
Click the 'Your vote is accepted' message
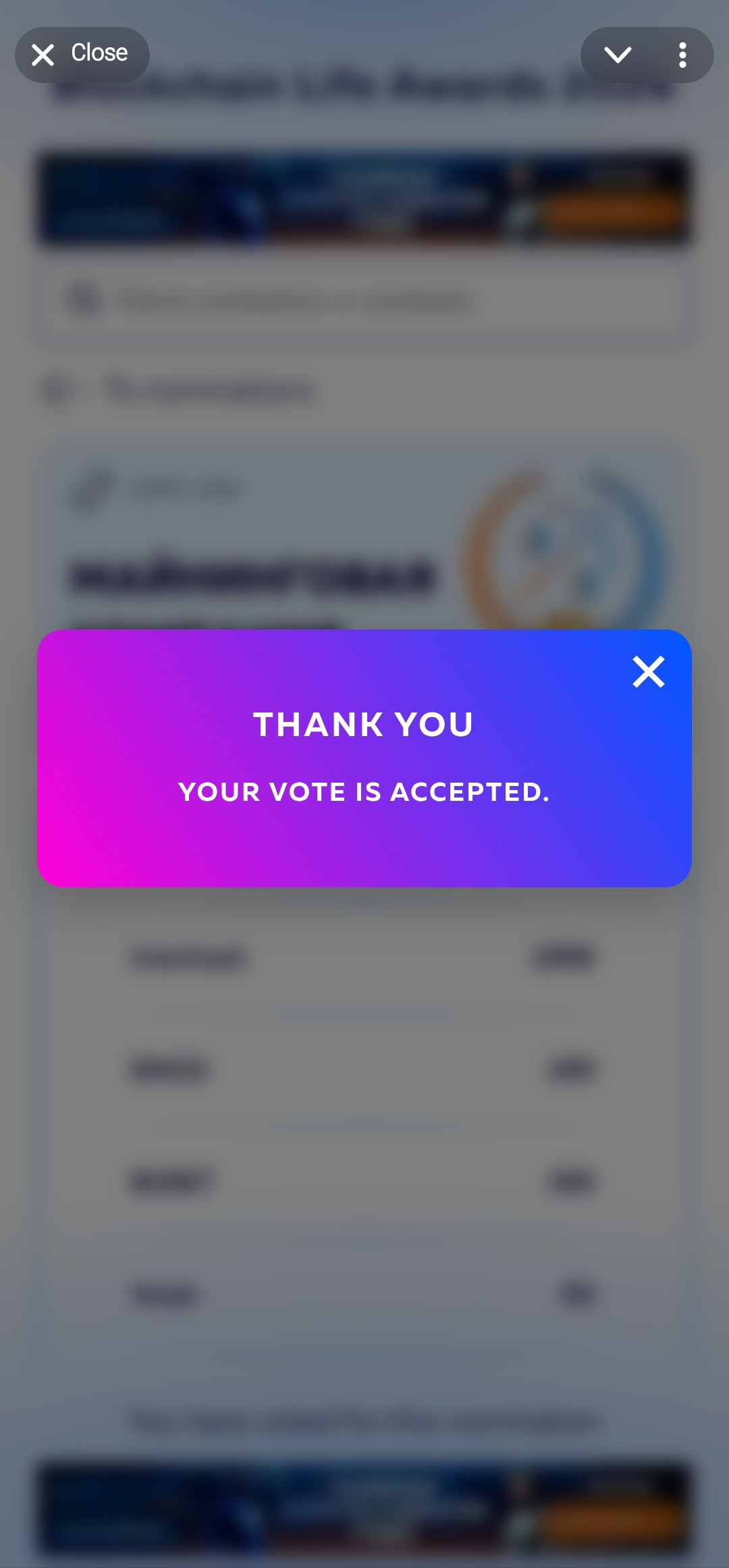(364, 792)
